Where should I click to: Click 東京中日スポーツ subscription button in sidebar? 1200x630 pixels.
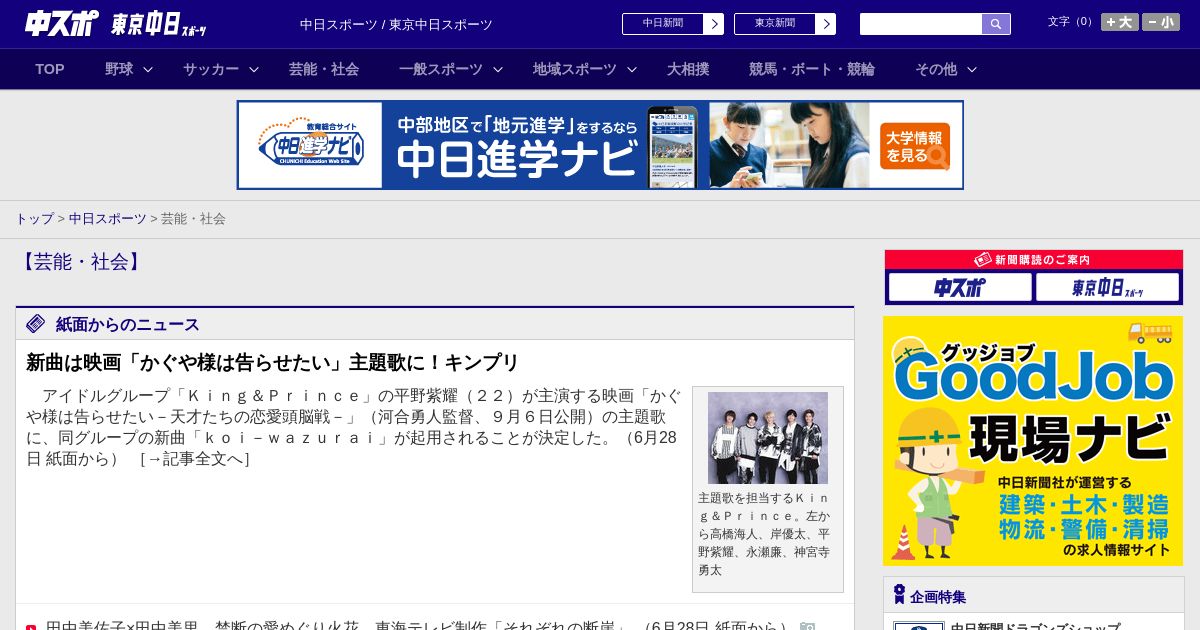click(1107, 287)
